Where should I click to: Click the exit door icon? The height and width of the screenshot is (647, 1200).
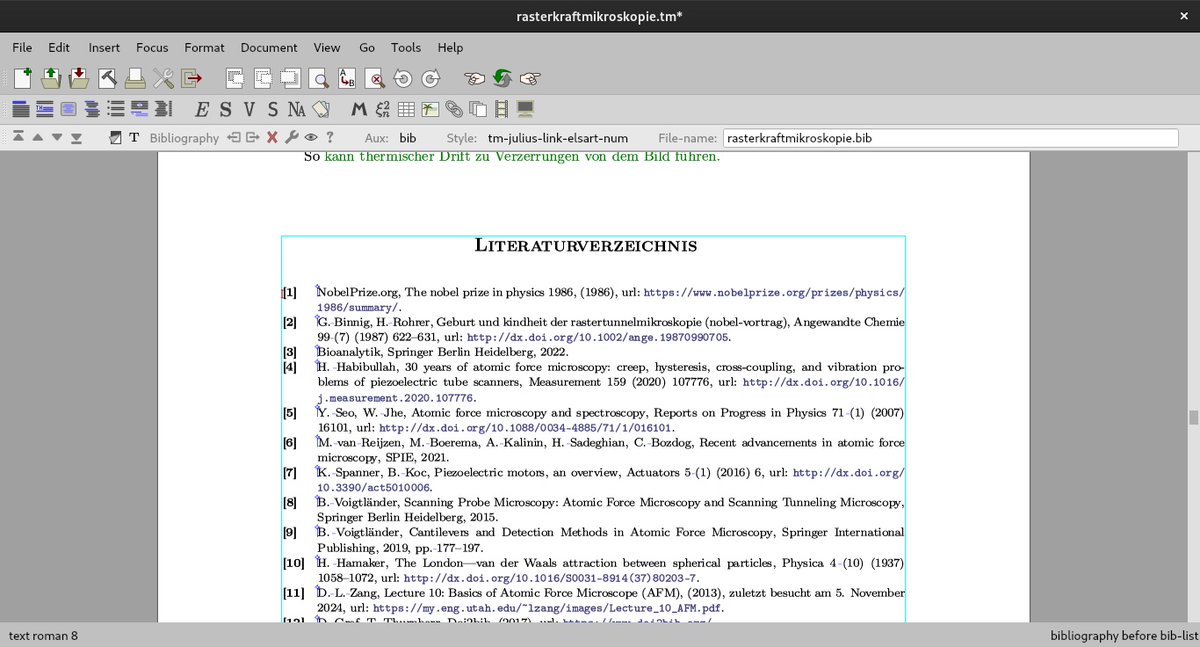191,77
